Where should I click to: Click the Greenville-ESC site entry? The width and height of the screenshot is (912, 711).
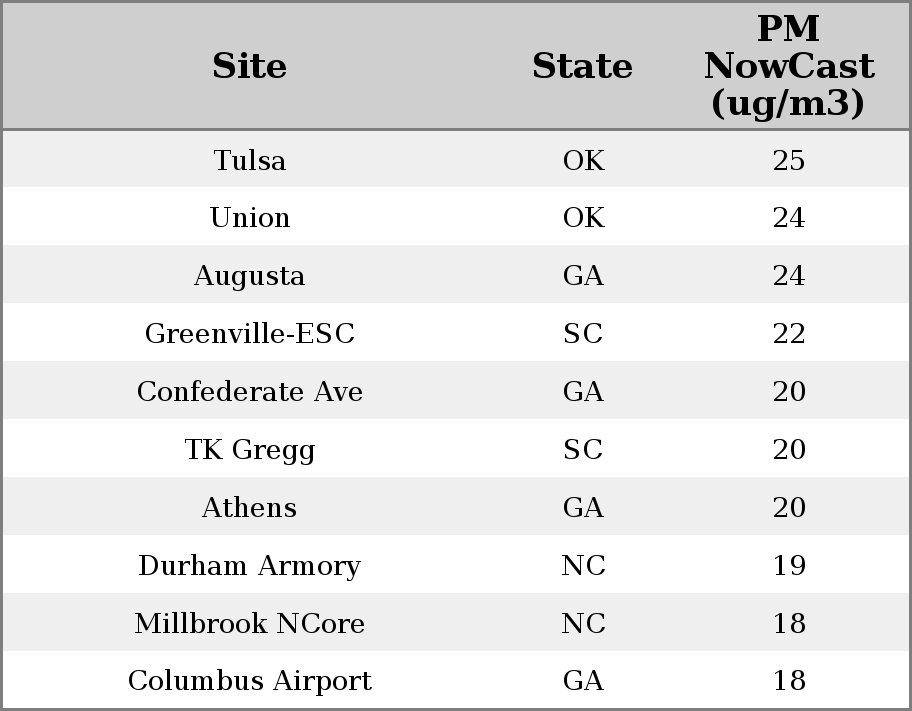click(250, 333)
